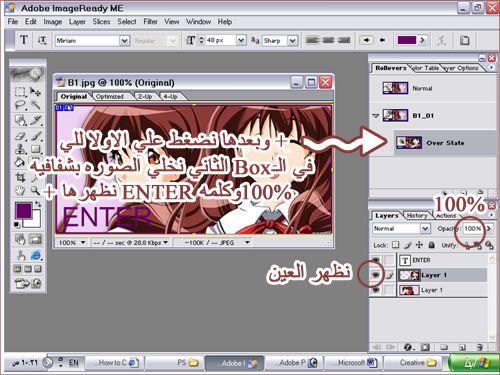The width and height of the screenshot is (500, 375).
Task: Click the layer Opacity 100% field
Action: pos(473,229)
